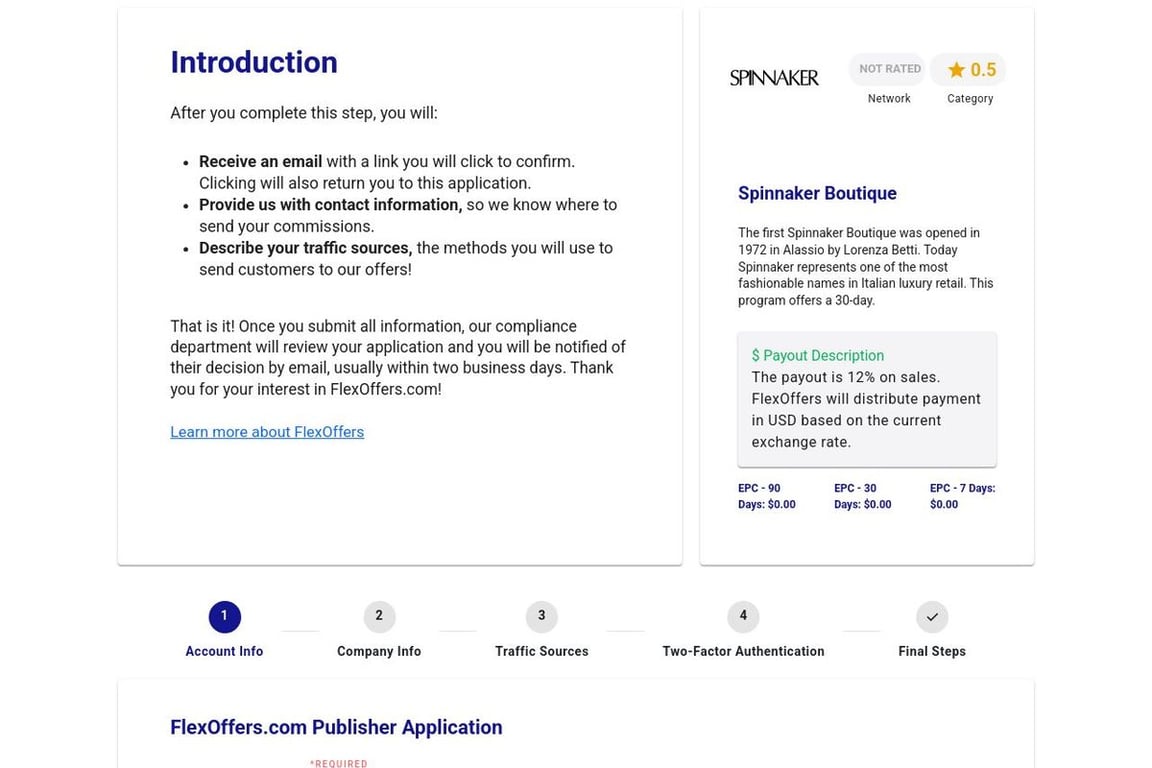Click the *REQUIRED label
Viewport: 1152px width, 768px height.
(x=339, y=764)
